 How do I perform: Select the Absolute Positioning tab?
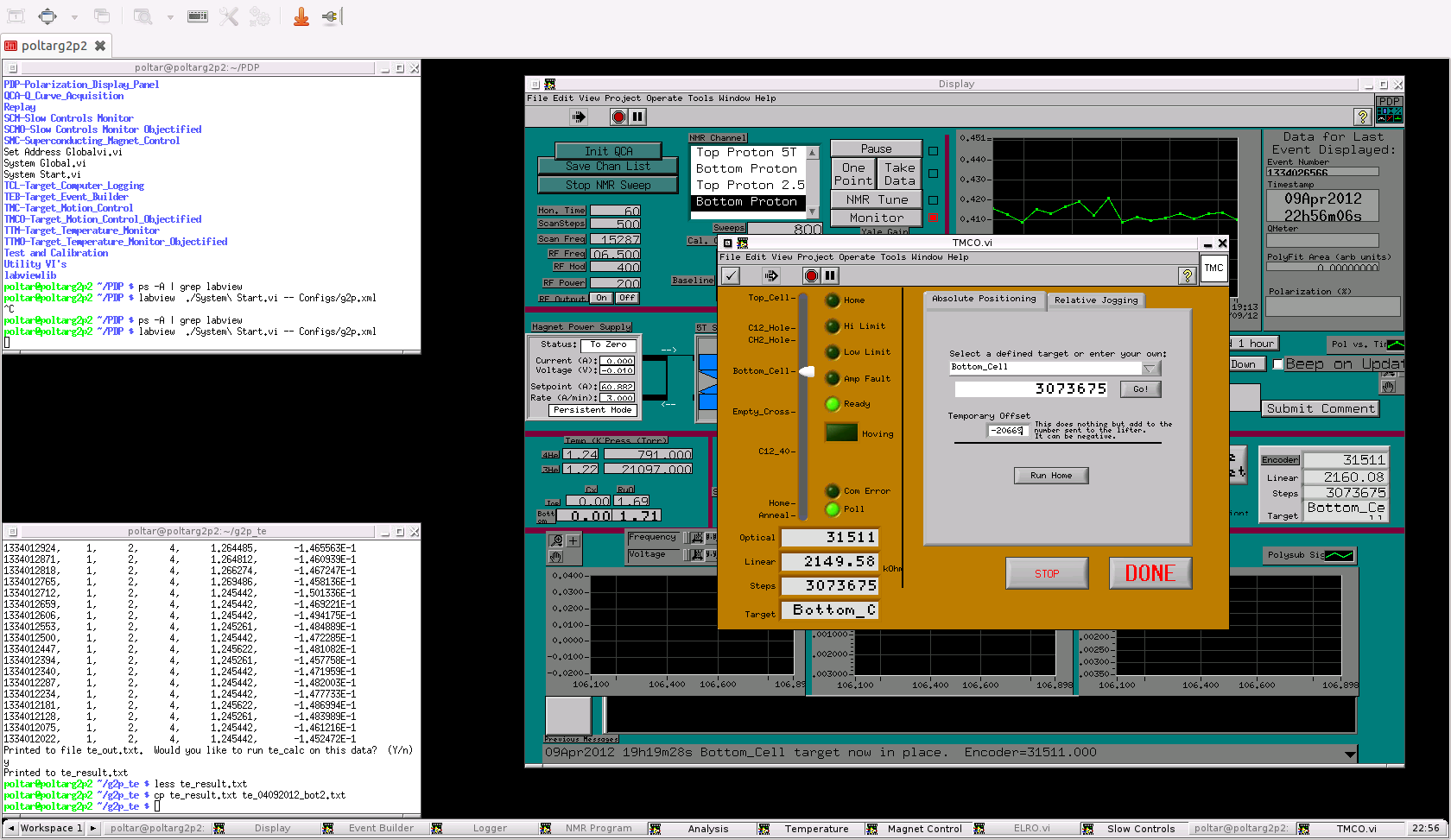(984, 299)
